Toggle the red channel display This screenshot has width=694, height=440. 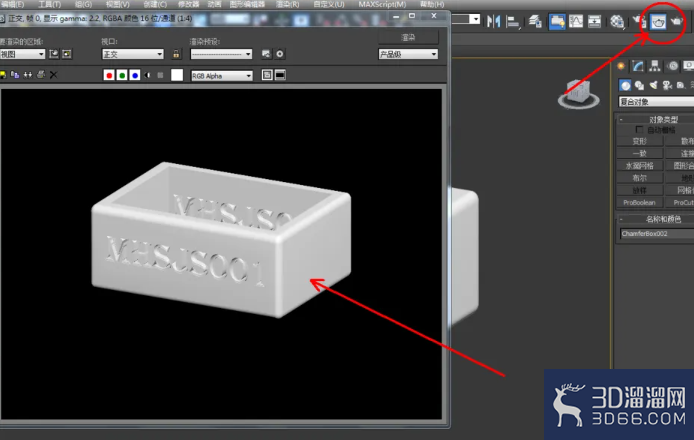pos(109,75)
